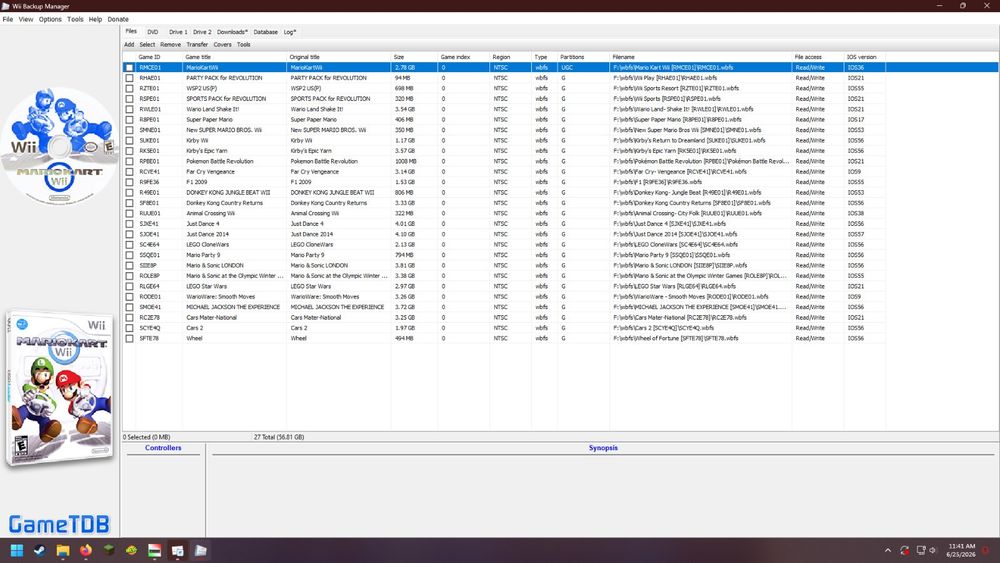Open the Remove dropdown in Files toolbar
Viewport: 1000px width, 563px height.
coord(170,45)
